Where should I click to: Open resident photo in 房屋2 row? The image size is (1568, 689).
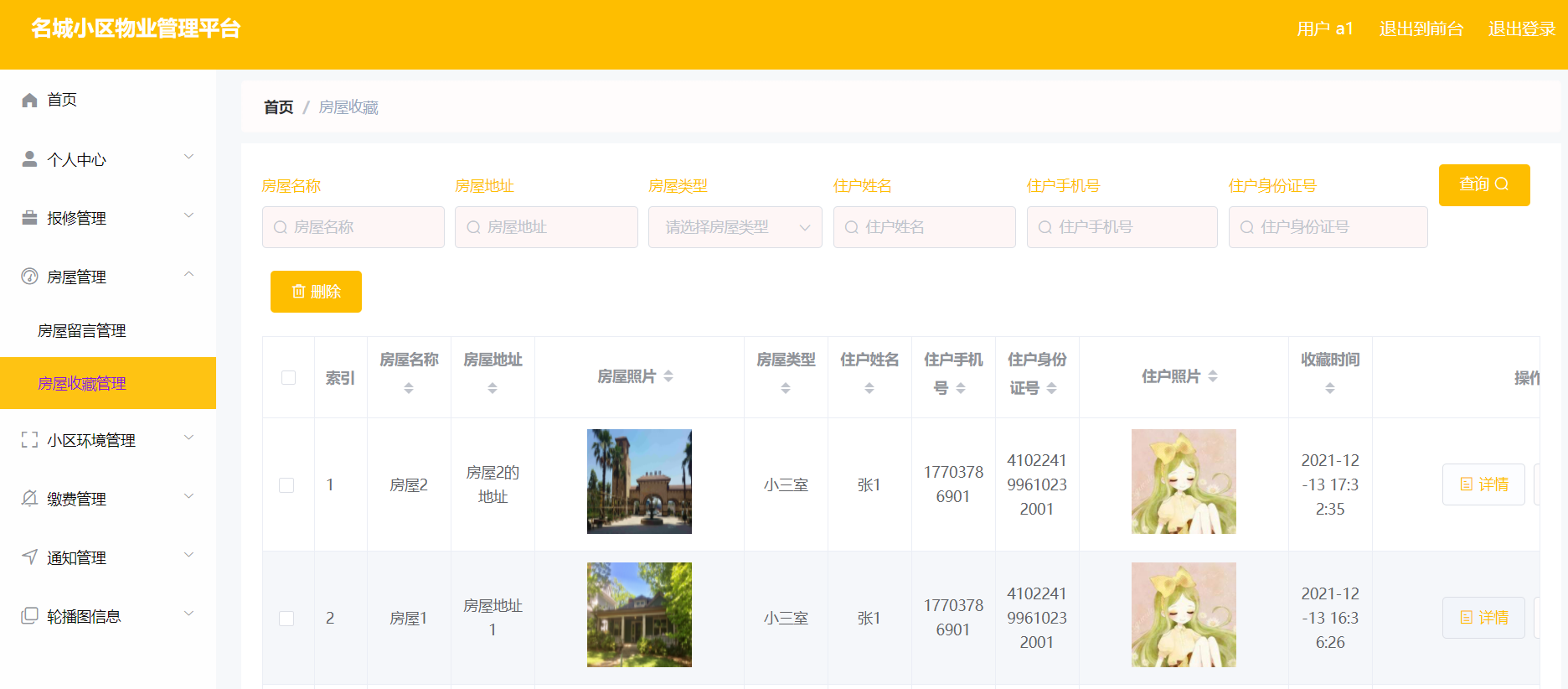pos(1184,482)
